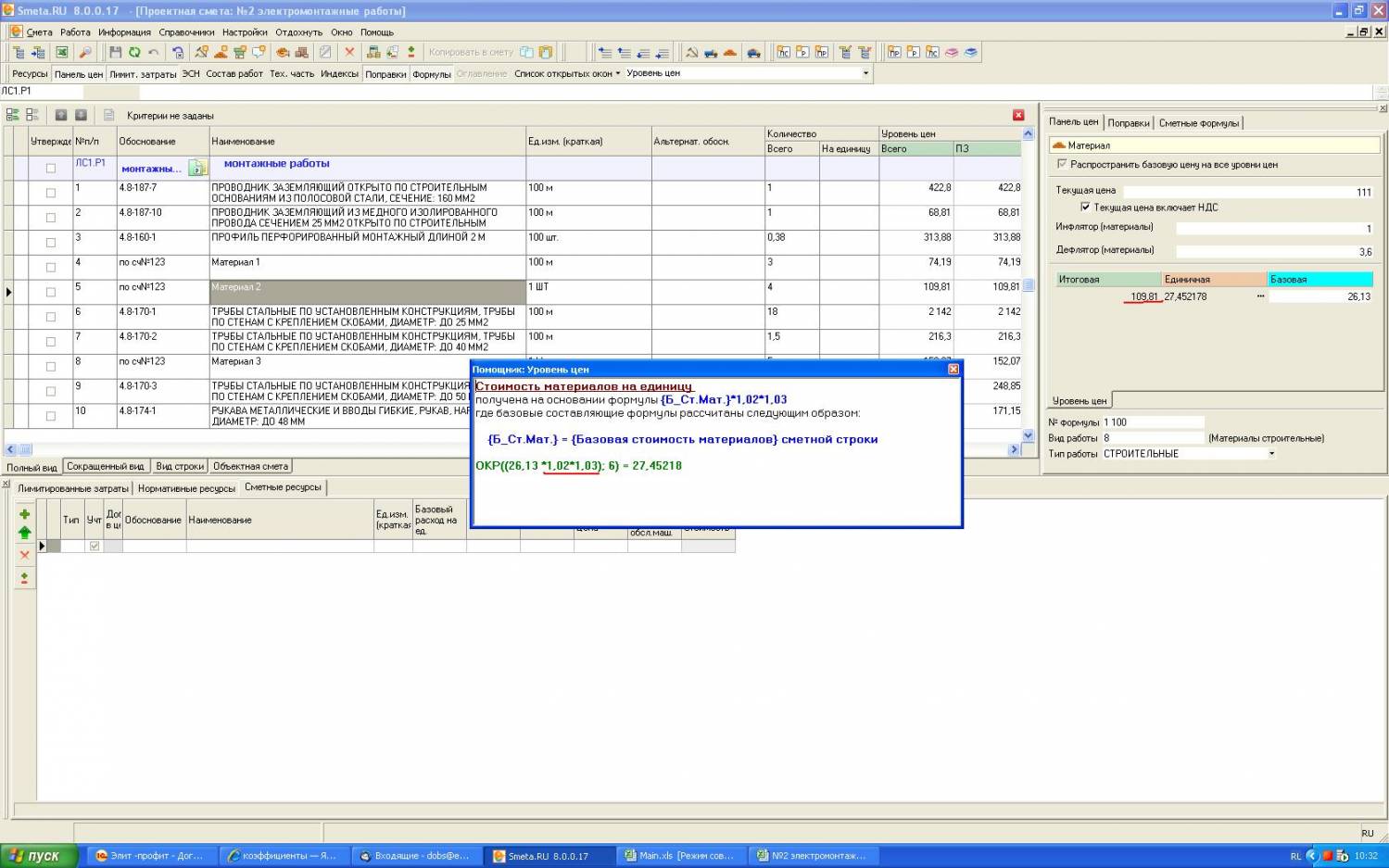Tick approval checkbox for row 1
This screenshot has height=868, width=1389.
point(51,193)
